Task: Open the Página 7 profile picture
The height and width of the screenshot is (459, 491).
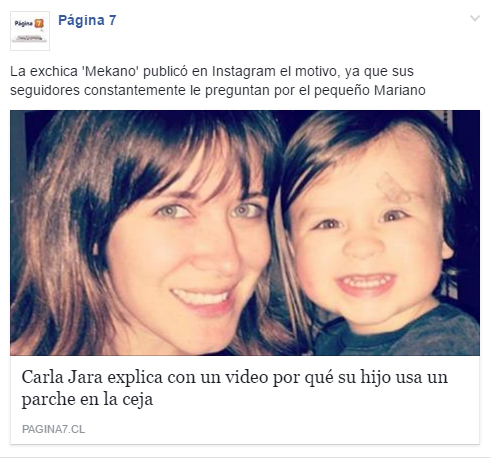Action: 30,31
